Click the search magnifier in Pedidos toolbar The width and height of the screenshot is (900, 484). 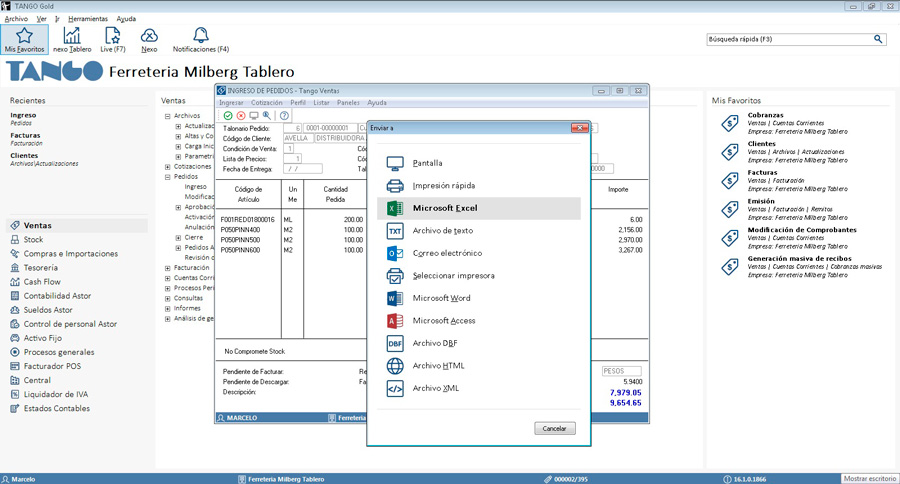point(267,115)
